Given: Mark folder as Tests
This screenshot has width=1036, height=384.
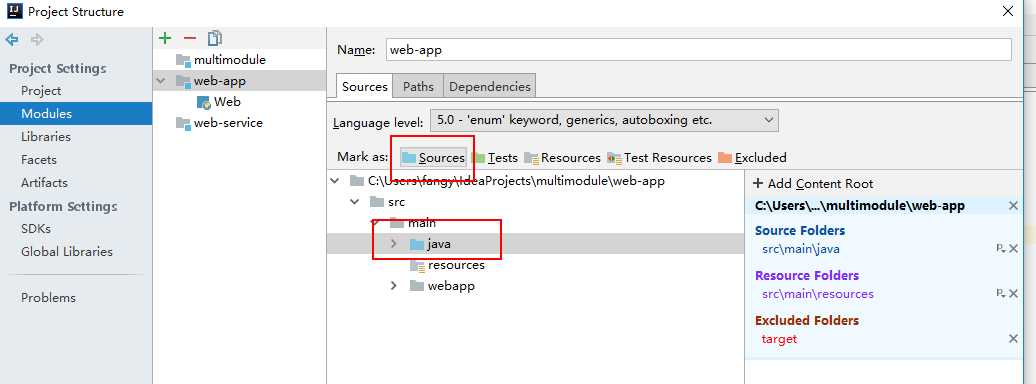Looking at the screenshot, I should (495, 158).
